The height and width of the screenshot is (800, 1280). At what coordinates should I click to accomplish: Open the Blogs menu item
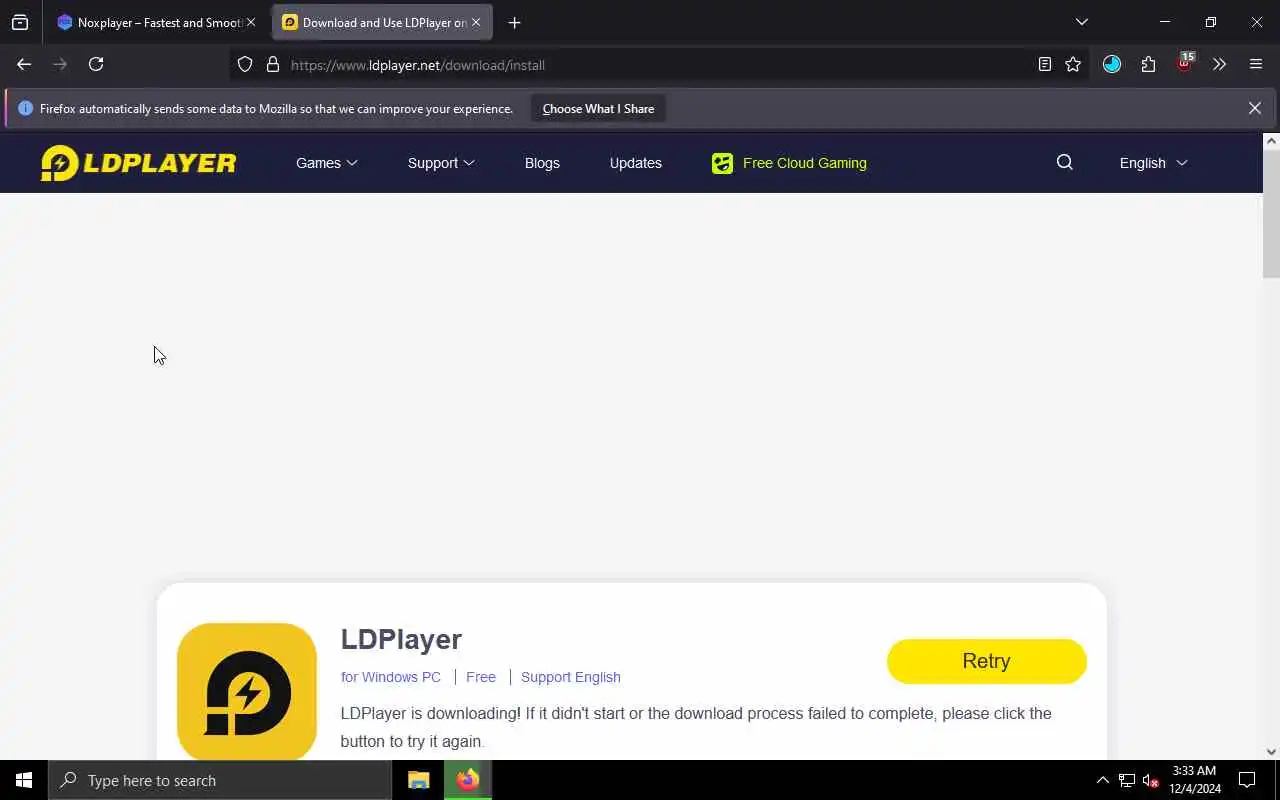pos(542,163)
